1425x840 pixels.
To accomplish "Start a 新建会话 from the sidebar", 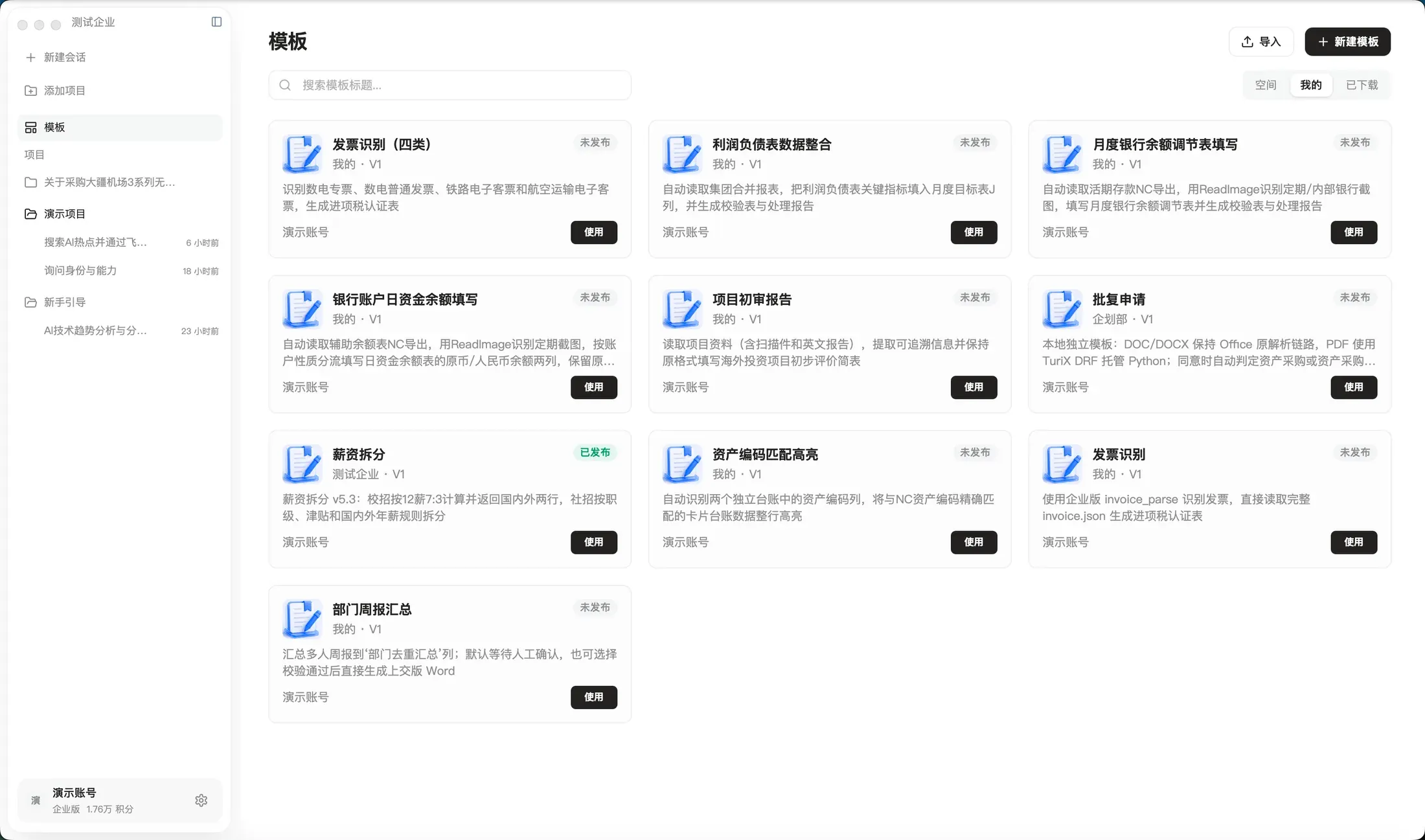I will (x=120, y=58).
